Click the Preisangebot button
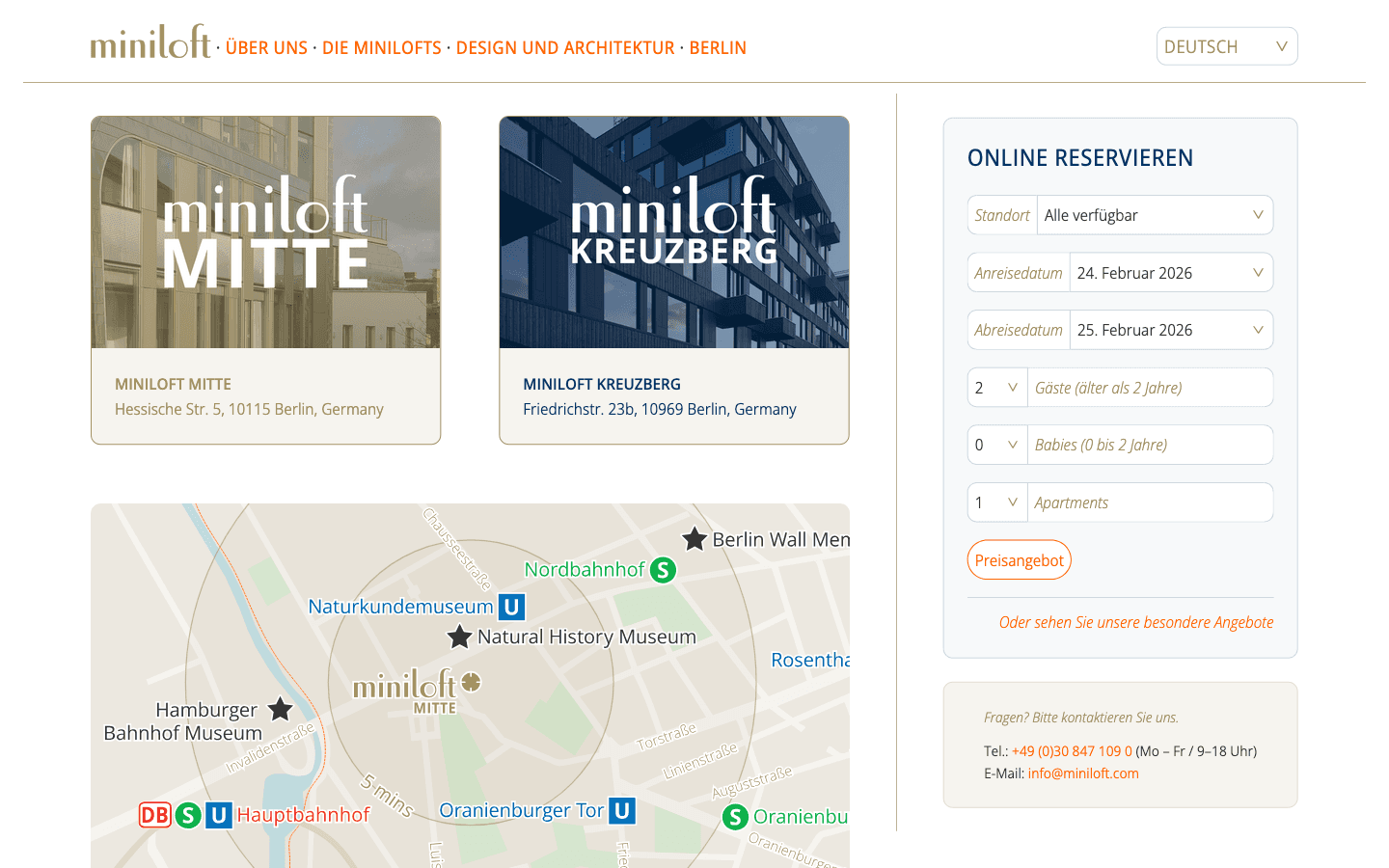1389x868 pixels. [1019, 559]
